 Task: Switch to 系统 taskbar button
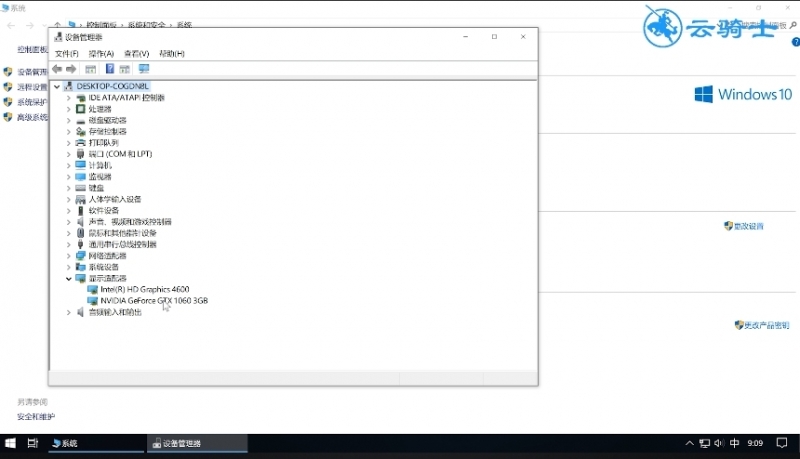(97, 443)
